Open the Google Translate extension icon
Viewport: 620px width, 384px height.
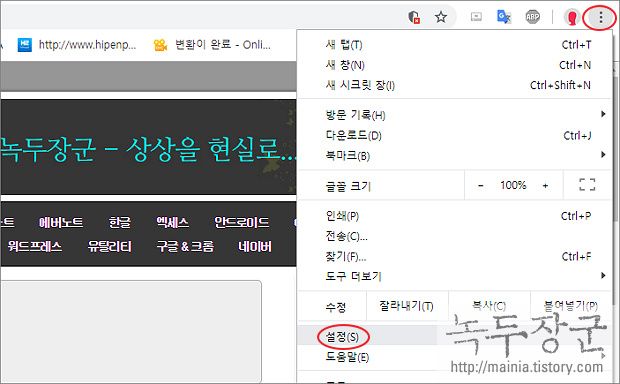point(504,17)
